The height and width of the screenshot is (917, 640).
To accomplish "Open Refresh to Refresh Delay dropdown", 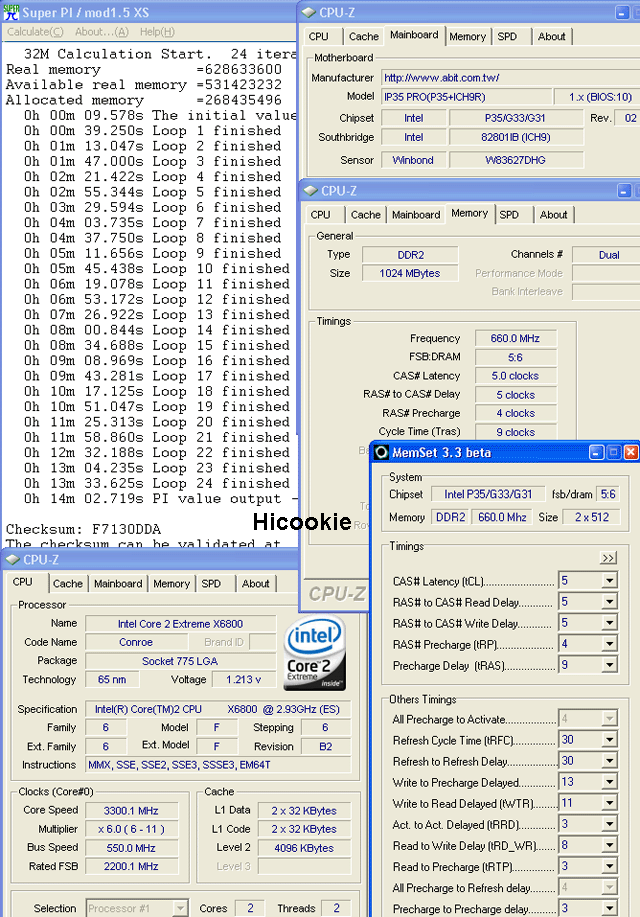I will (610, 761).
